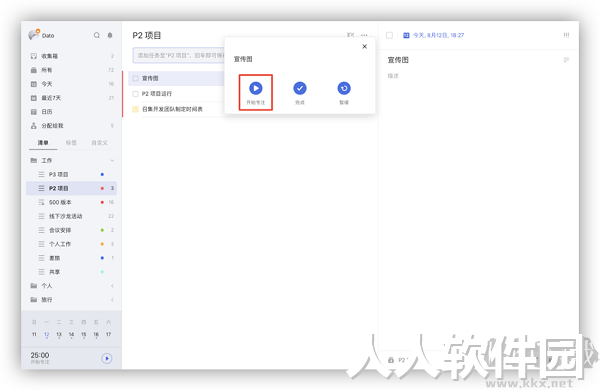Select day 16 in mini calendar

96,335
